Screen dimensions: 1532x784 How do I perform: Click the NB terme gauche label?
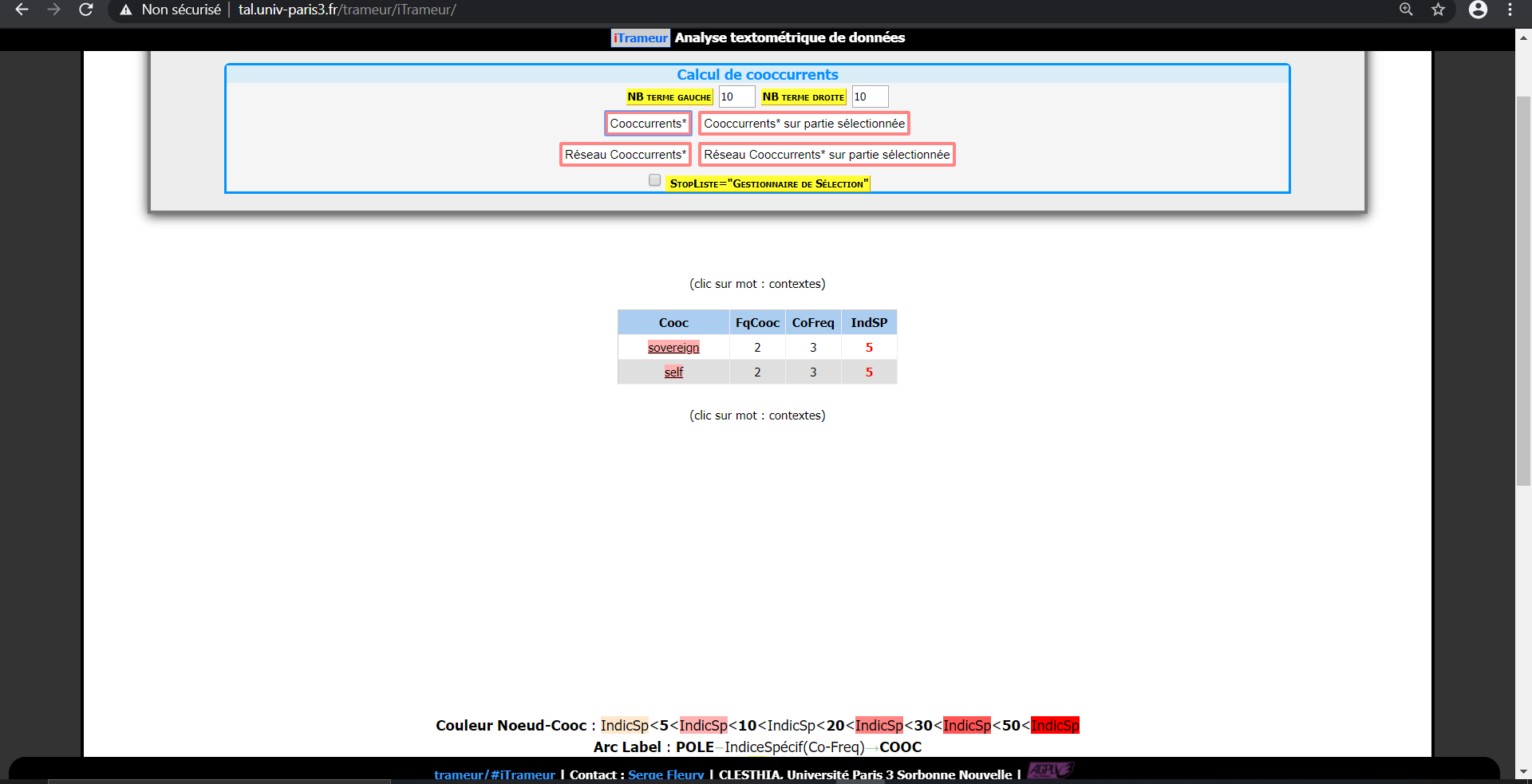(669, 97)
